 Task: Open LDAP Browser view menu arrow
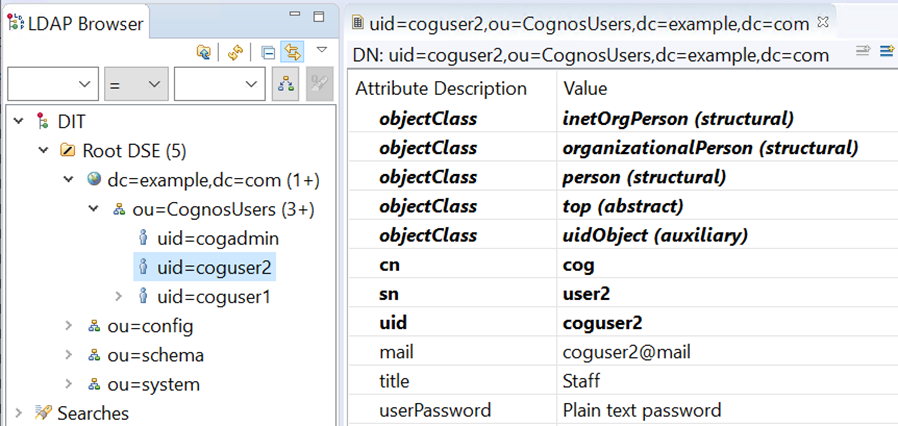(x=322, y=50)
